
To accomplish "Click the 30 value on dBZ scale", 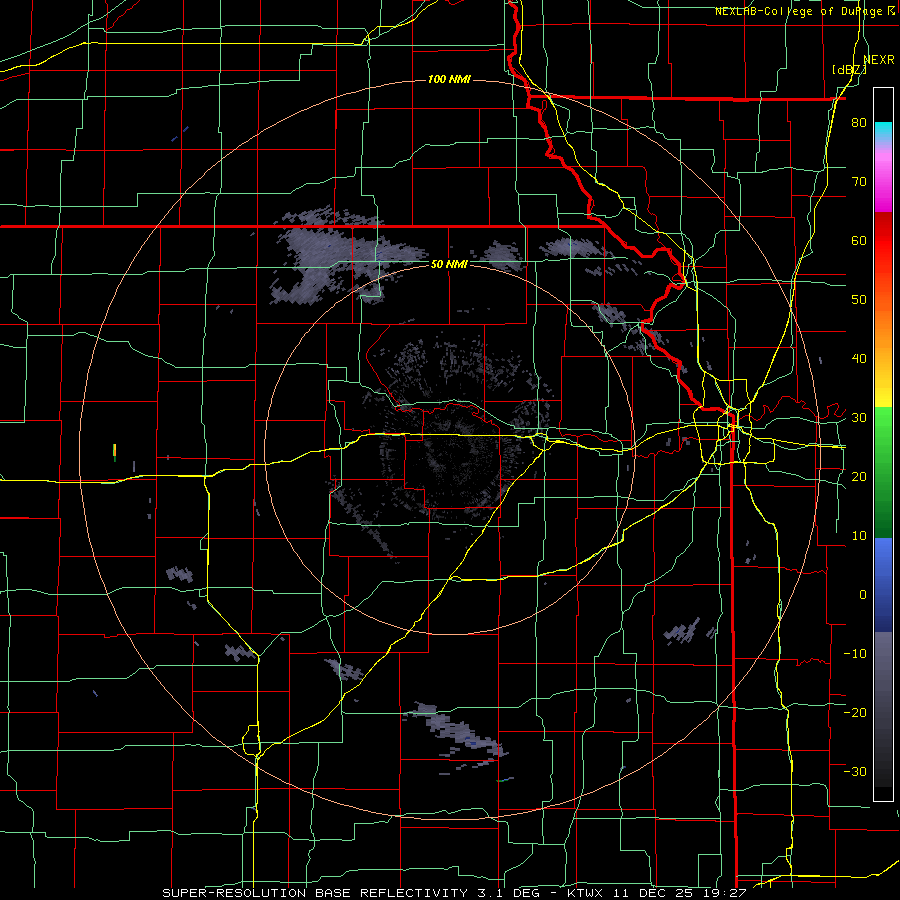I will click(859, 418).
